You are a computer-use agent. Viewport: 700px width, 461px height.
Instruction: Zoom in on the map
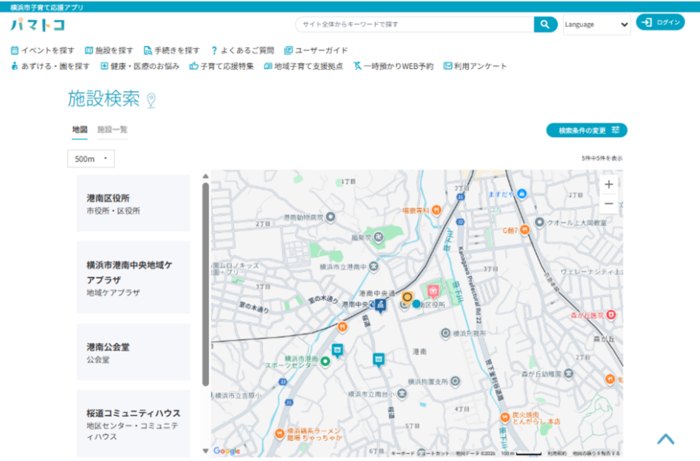coord(608,185)
